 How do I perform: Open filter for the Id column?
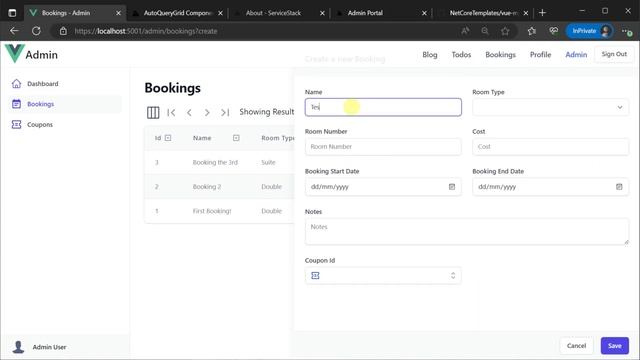168,138
